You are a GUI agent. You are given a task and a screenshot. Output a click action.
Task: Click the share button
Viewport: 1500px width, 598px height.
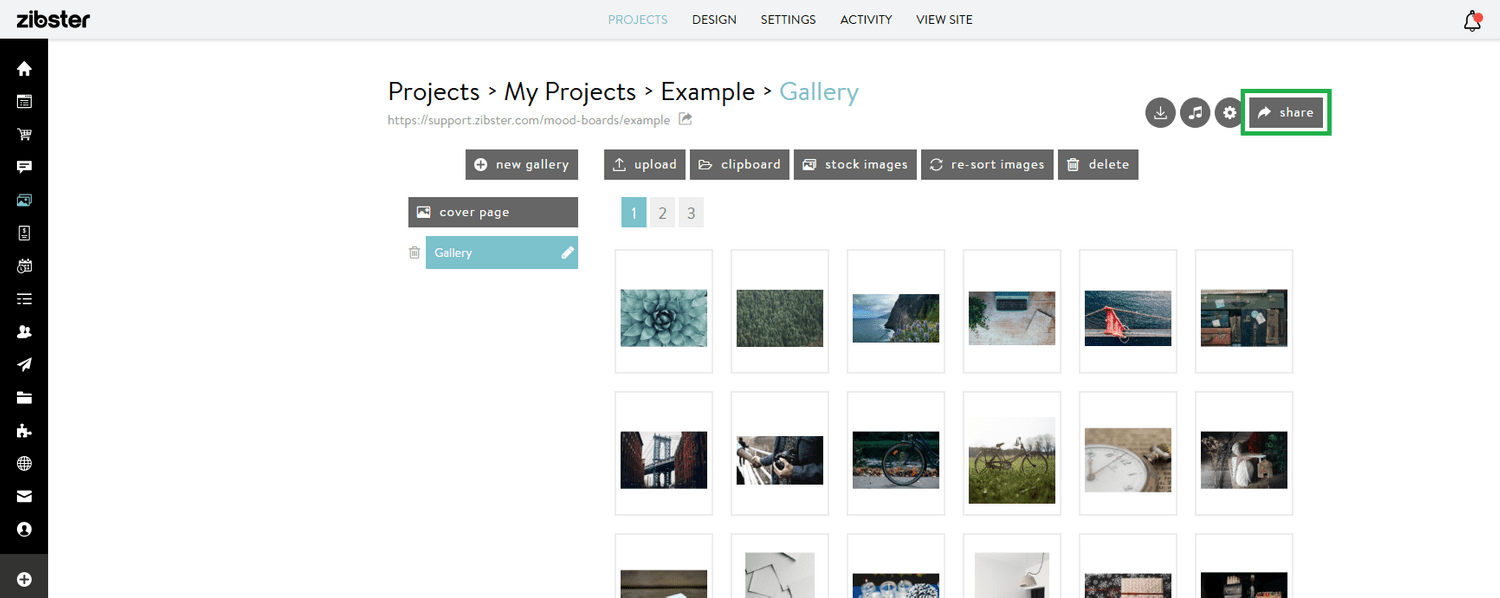(x=1286, y=113)
